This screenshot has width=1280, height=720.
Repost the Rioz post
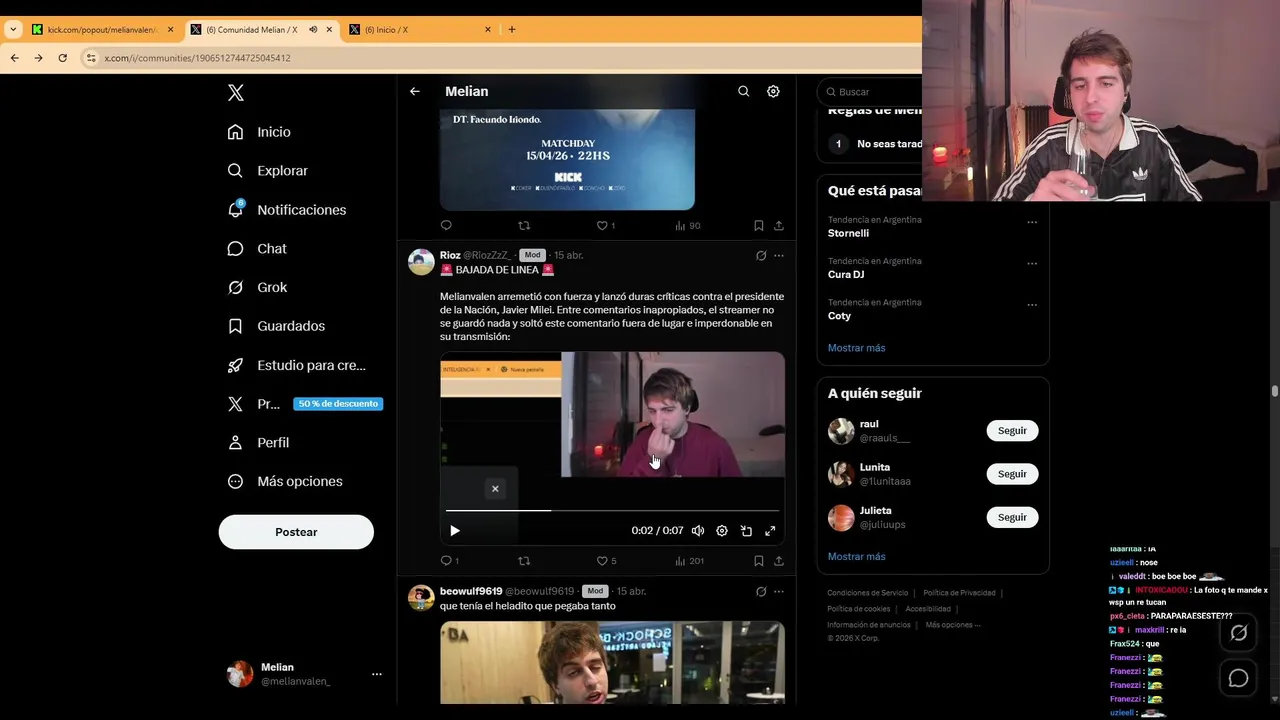click(524, 561)
